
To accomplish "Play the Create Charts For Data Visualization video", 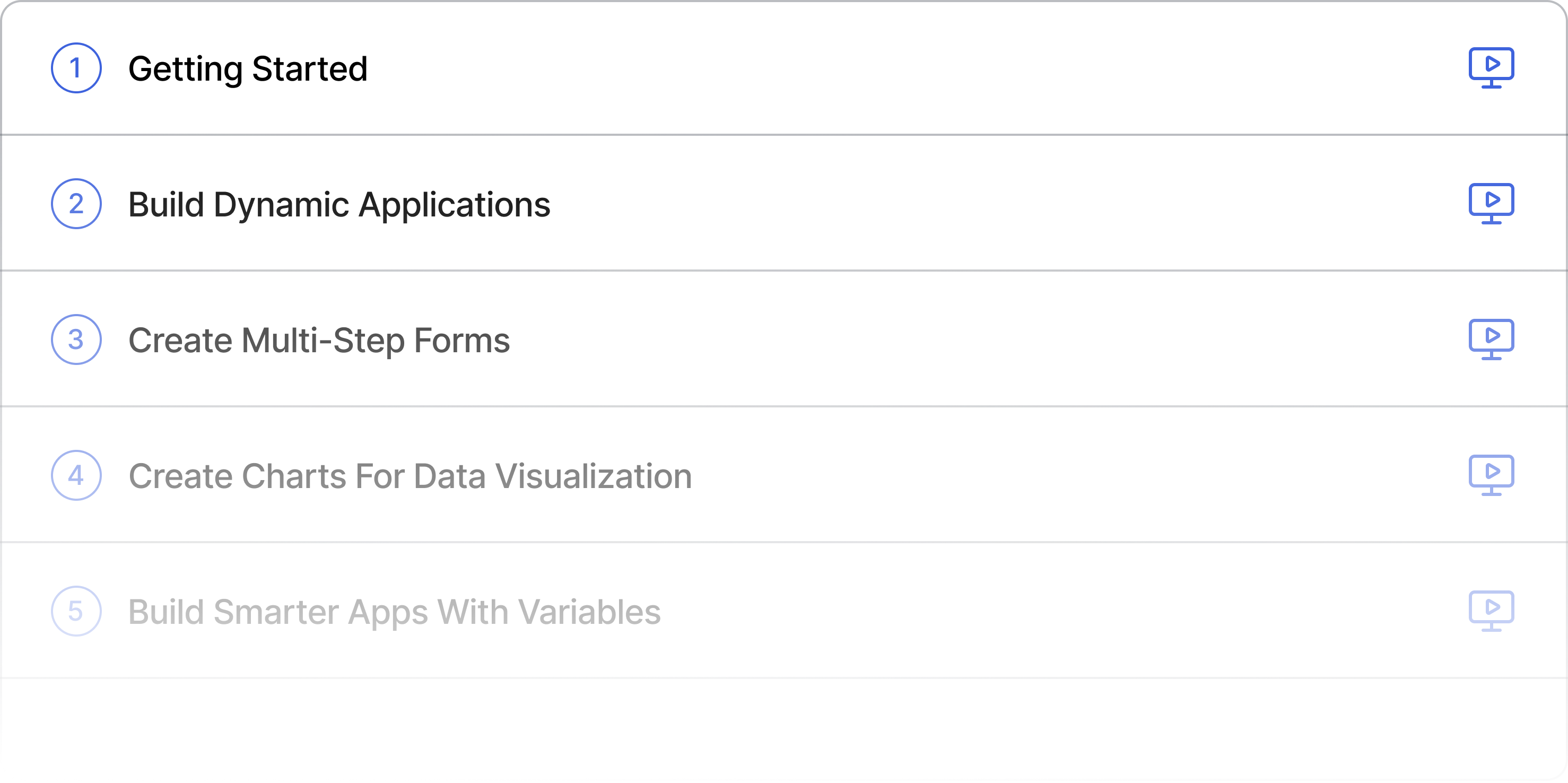I will pyautogui.click(x=1491, y=475).
